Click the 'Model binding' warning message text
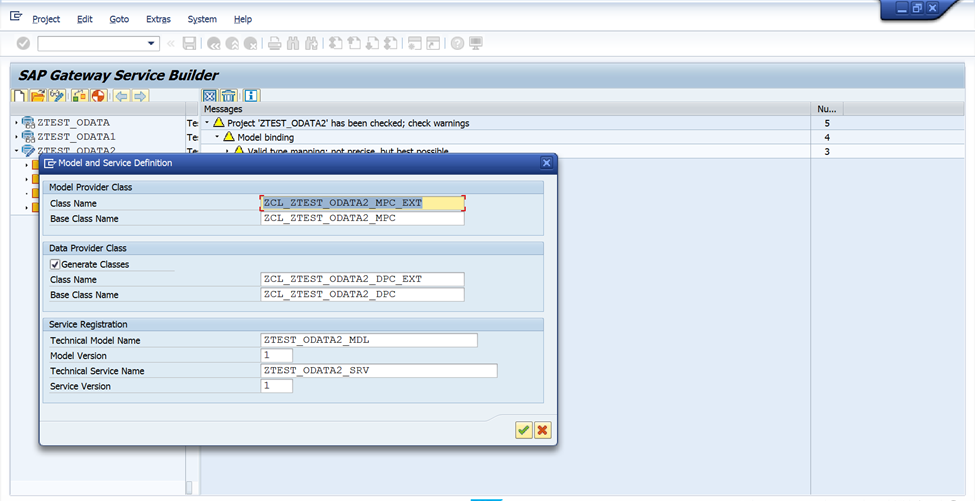Viewport: 975px width, 501px height. 266,137
